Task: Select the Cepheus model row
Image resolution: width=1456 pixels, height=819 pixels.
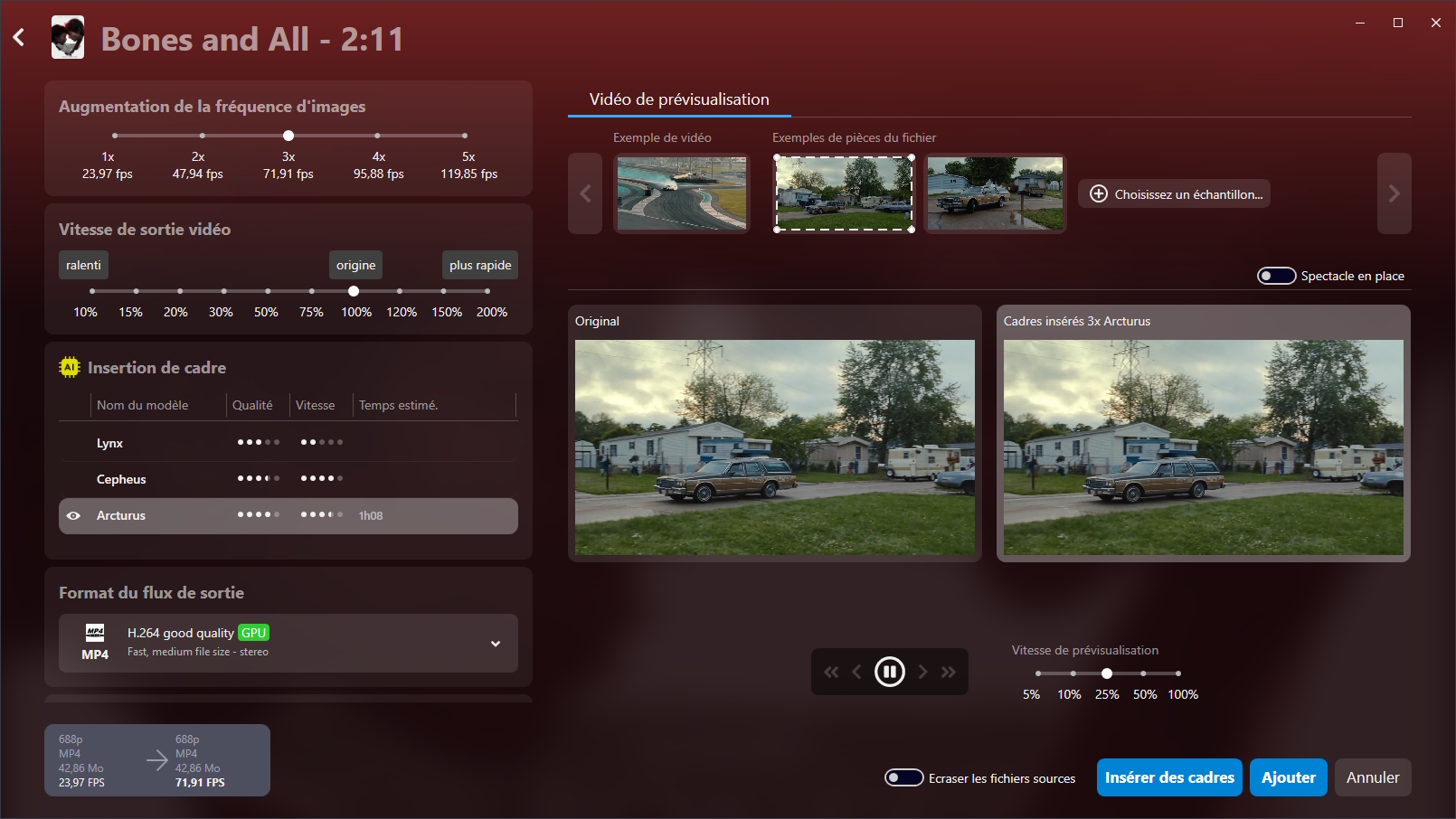Action: tap(288, 479)
